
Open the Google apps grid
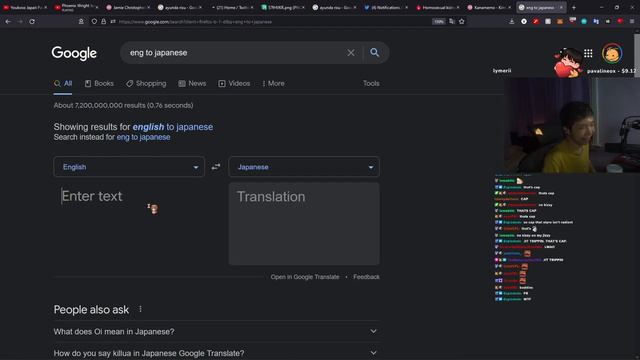[x=588, y=53]
